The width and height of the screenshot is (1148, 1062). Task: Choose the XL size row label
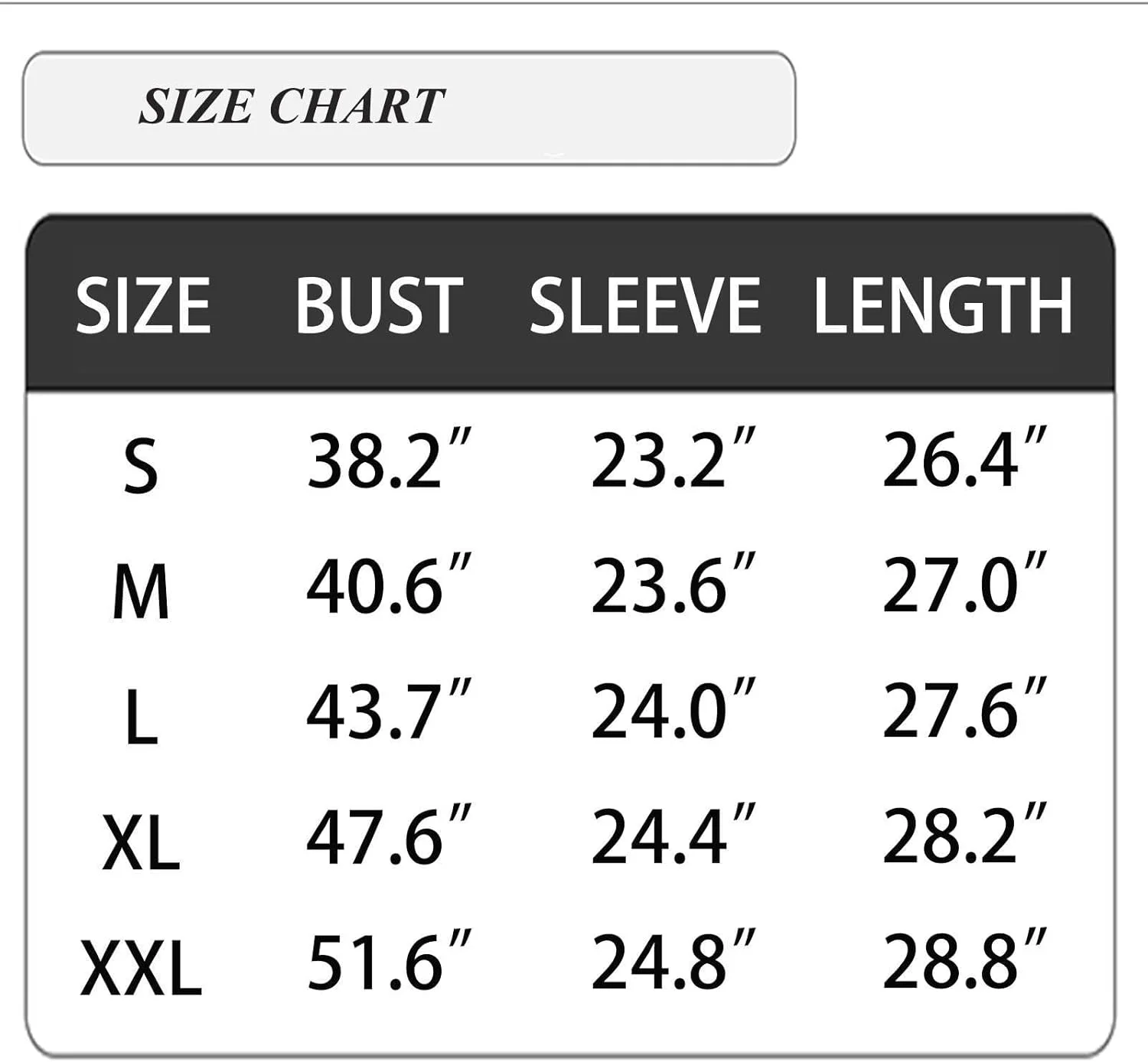[x=141, y=845]
